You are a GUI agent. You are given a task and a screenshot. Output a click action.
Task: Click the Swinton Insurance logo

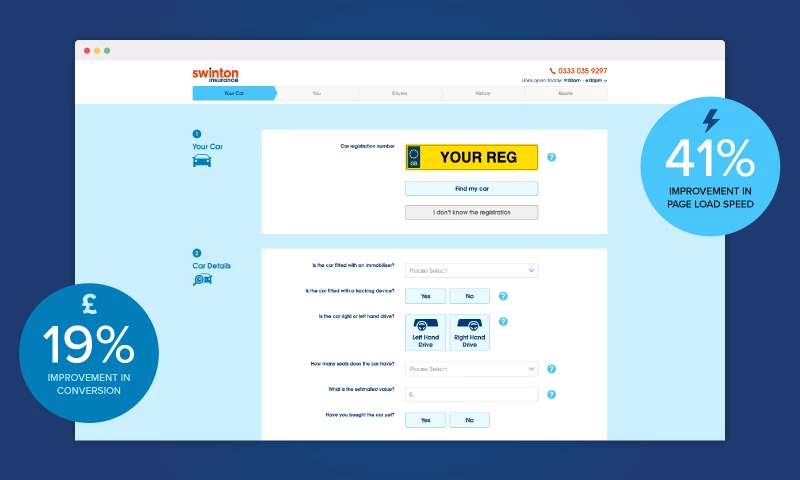coord(215,74)
